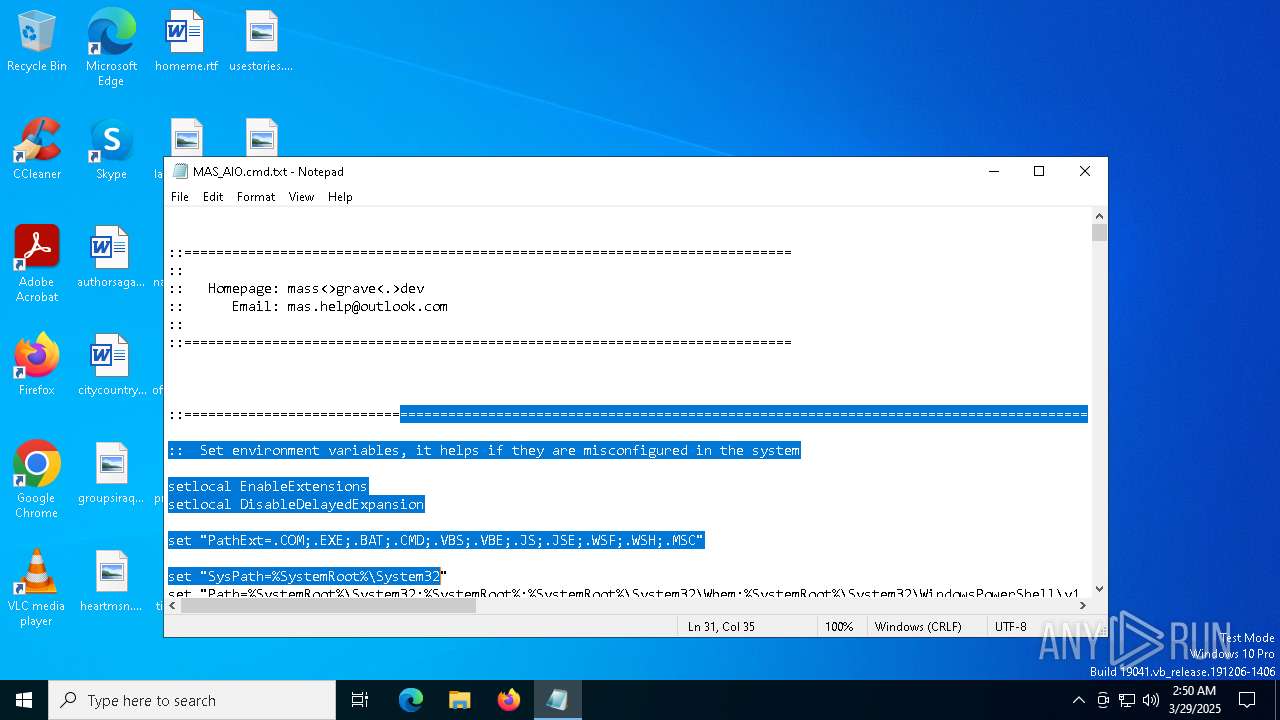The image size is (1280, 720).
Task: Launch Firefox from desktop shortcut
Action: [x=37, y=365]
